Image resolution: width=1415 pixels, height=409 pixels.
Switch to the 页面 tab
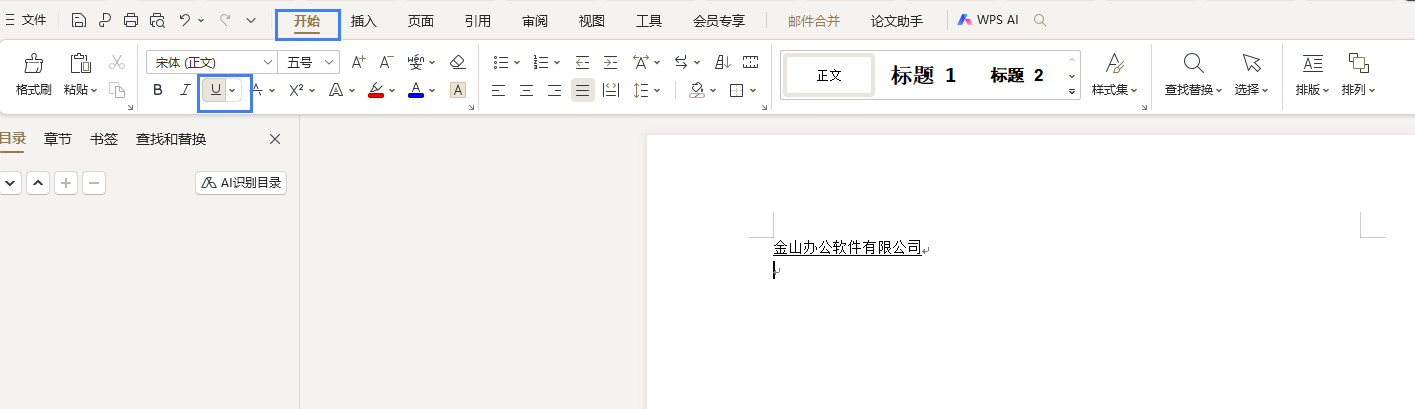point(421,21)
